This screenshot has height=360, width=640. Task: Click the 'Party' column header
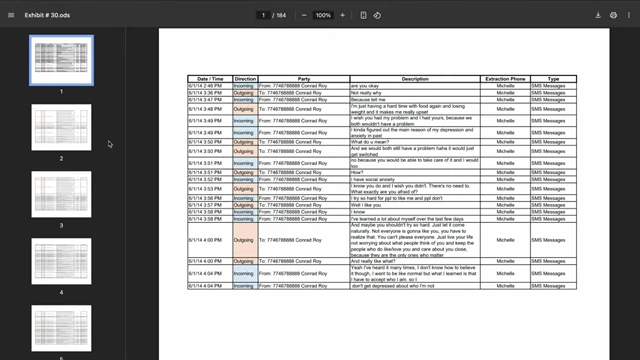[x=304, y=79]
